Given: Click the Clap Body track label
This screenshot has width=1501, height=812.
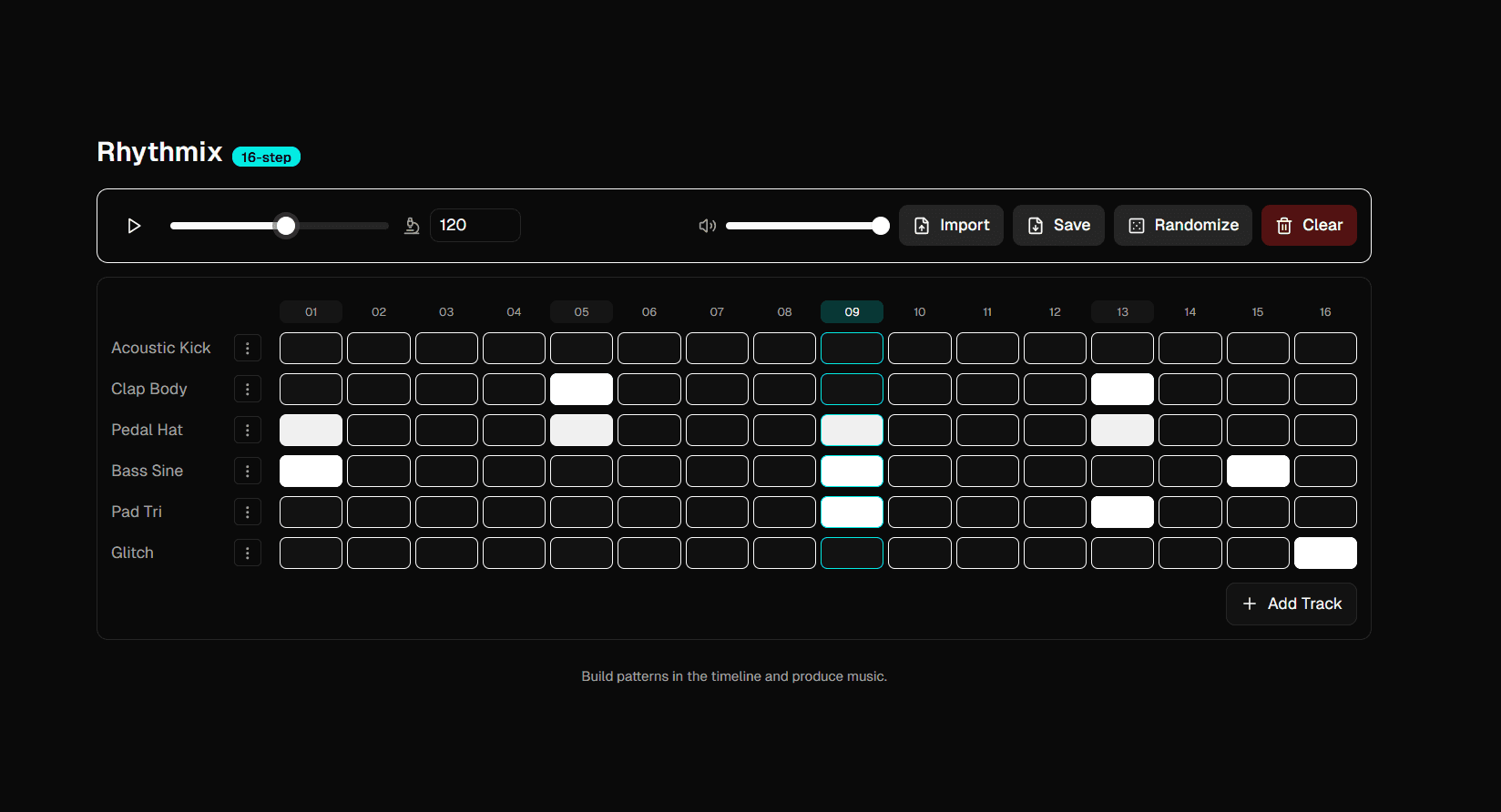Looking at the screenshot, I should click(x=148, y=389).
